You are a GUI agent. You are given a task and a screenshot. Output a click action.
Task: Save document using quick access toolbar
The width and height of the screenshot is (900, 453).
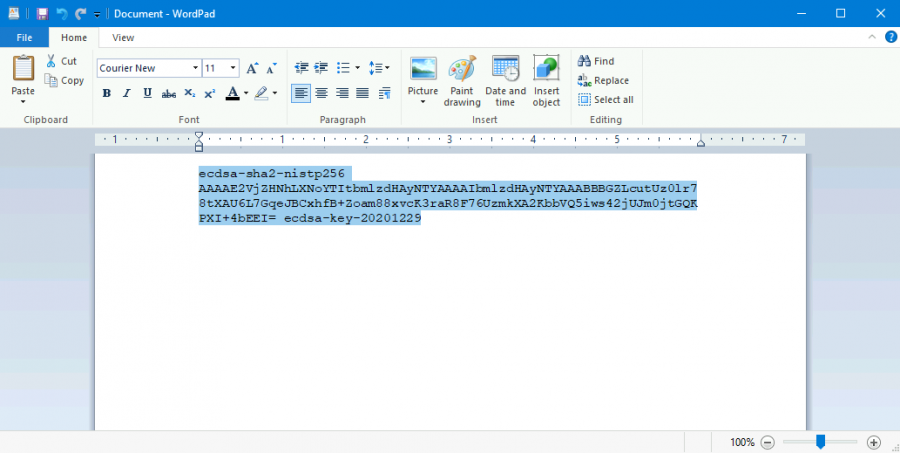coord(41,14)
